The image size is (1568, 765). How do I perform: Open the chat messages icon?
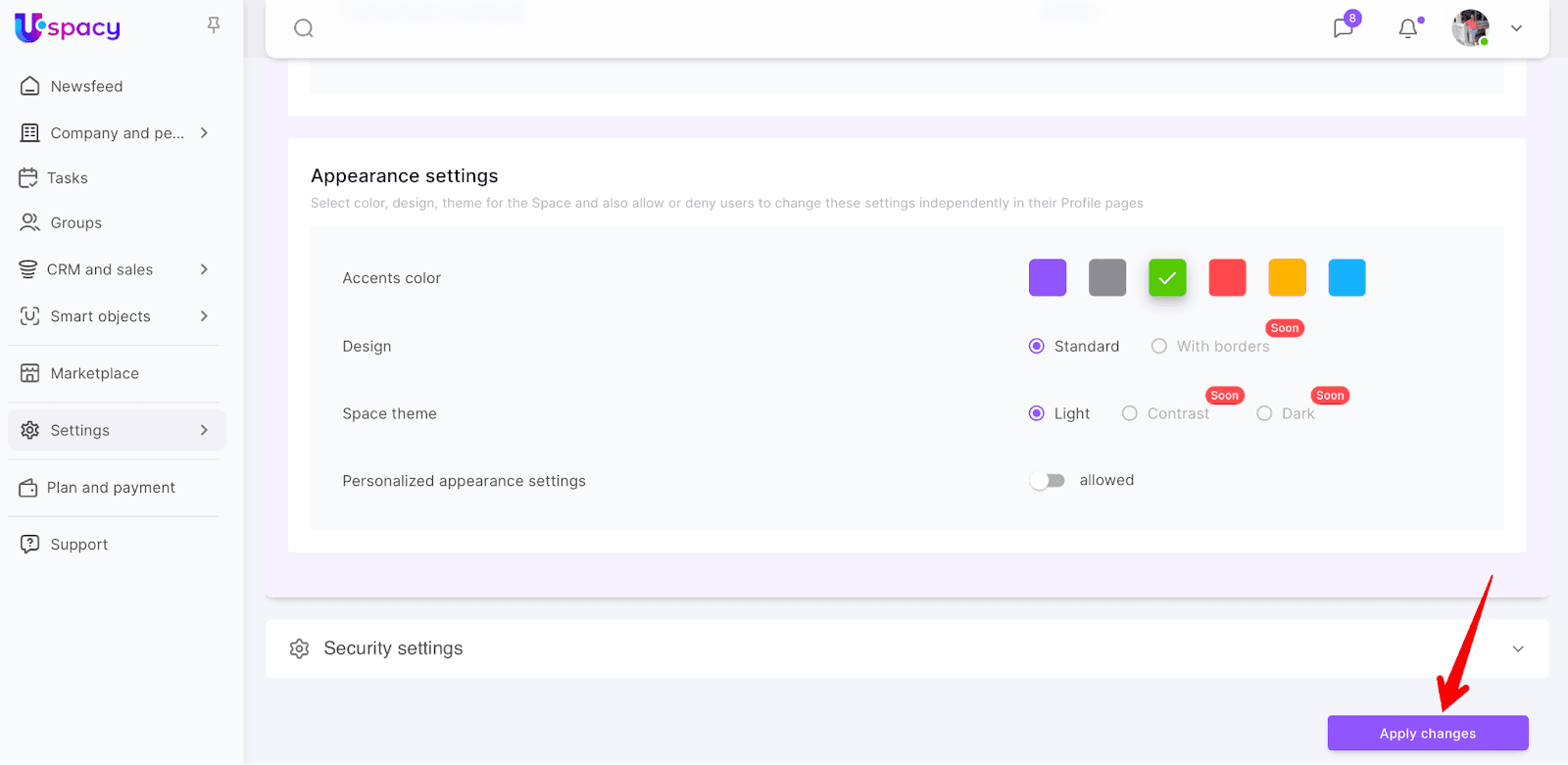point(1343,28)
